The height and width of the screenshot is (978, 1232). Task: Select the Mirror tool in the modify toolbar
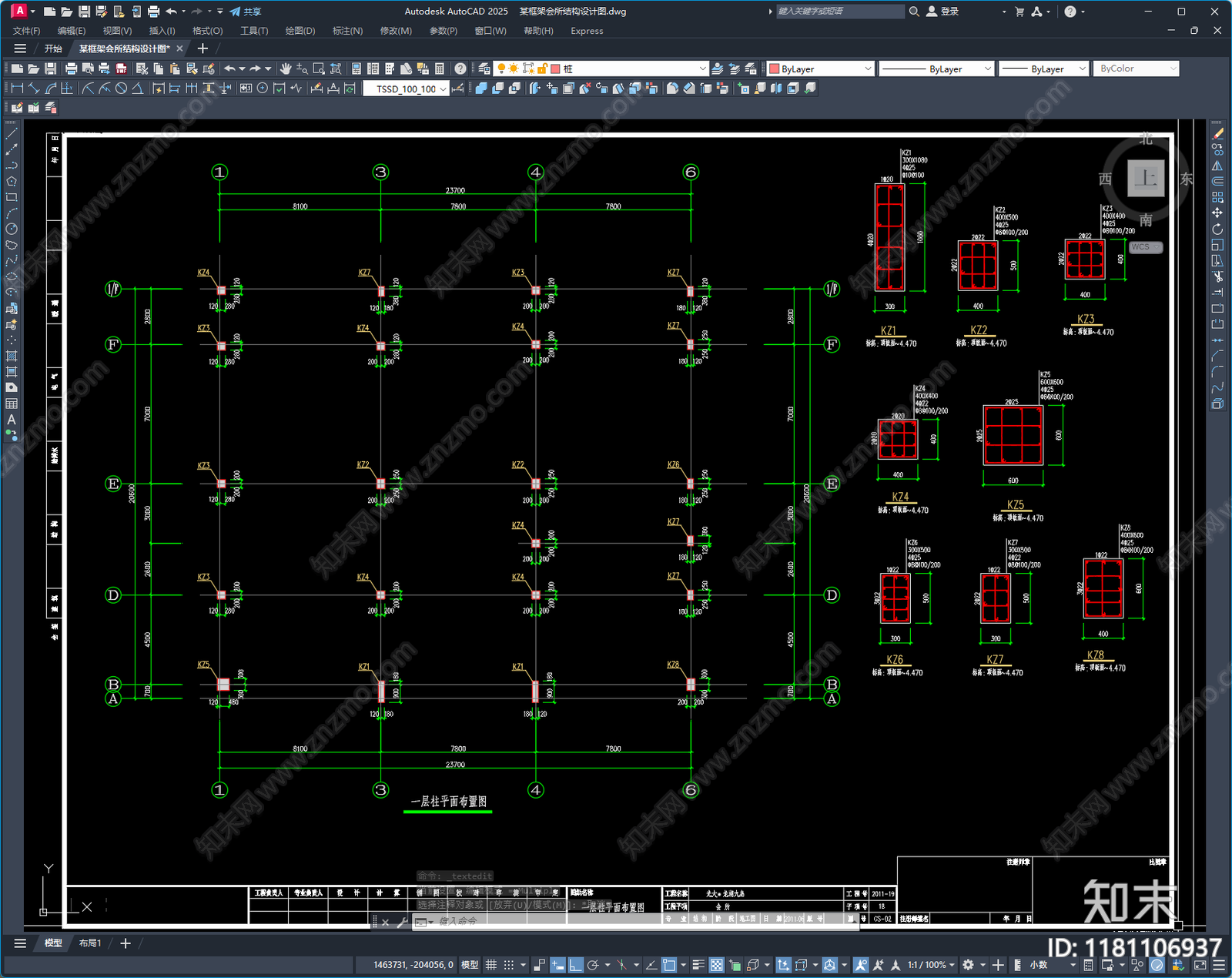pyautogui.click(x=1217, y=165)
